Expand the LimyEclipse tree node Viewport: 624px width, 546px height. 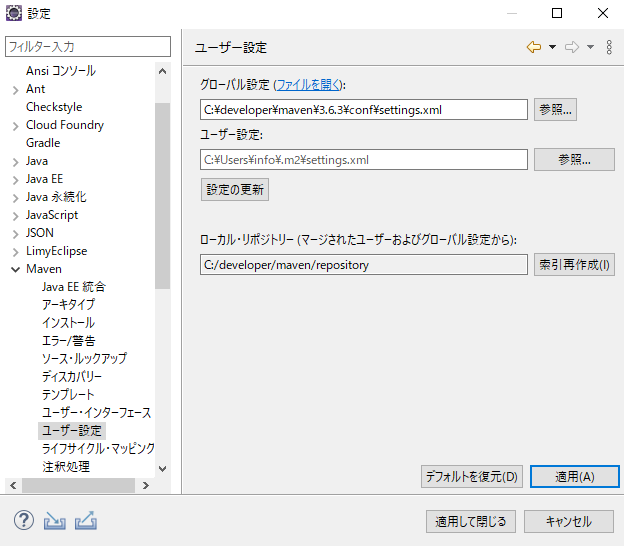coord(16,252)
